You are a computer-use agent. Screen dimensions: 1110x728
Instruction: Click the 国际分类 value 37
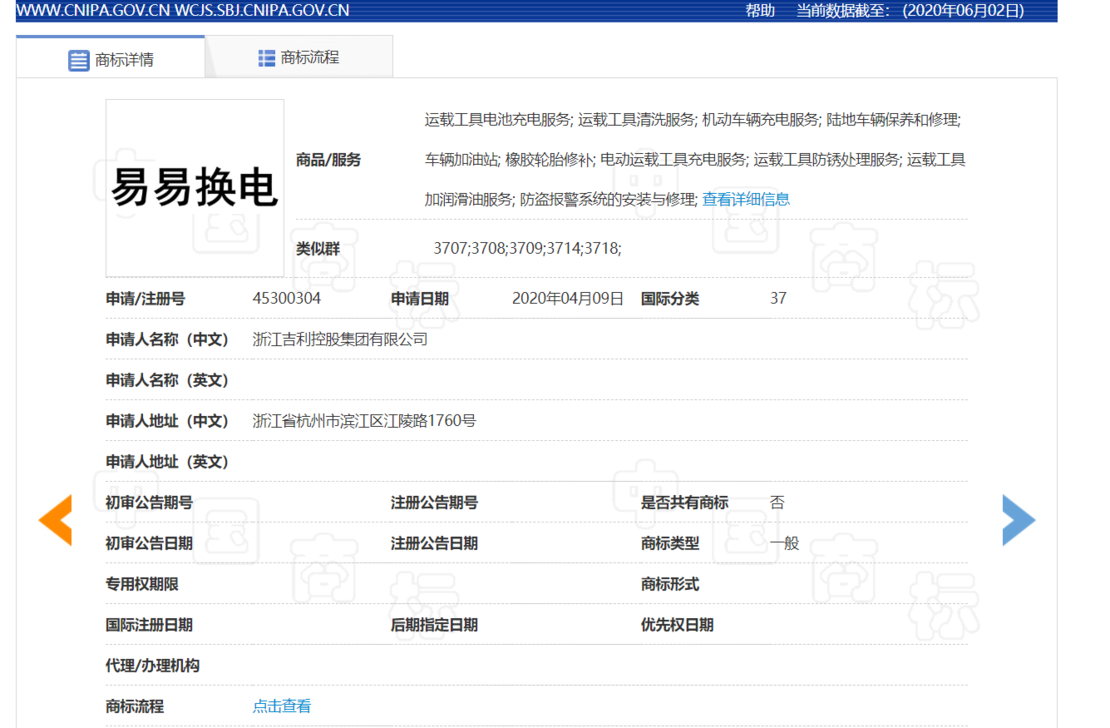coord(778,298)
